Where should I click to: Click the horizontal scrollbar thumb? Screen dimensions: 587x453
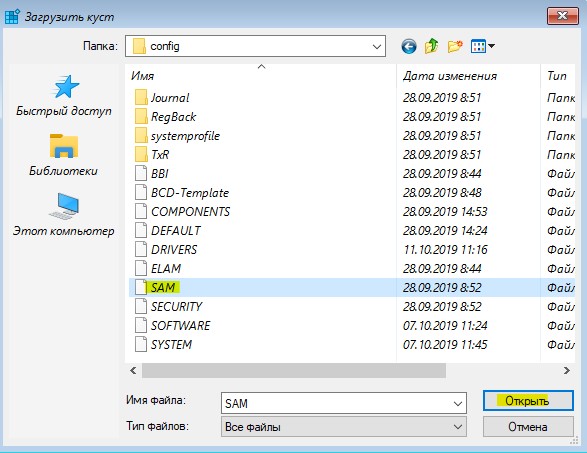pos(294,371)
